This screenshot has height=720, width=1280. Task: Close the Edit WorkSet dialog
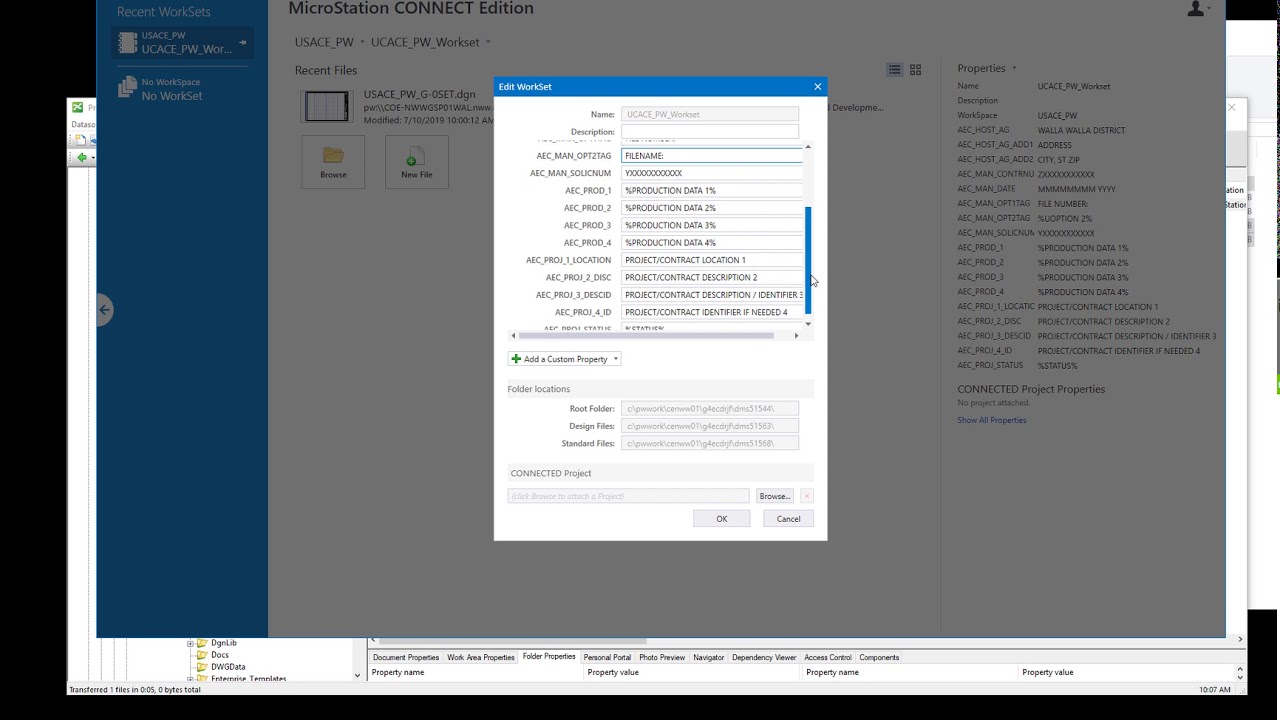coord(817,86)
